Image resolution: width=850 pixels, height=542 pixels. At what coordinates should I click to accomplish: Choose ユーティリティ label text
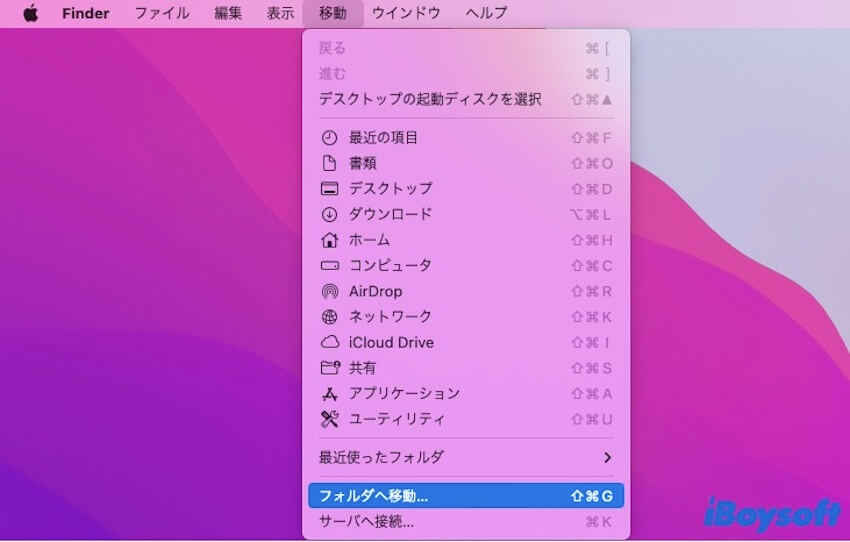click(397, 419)
